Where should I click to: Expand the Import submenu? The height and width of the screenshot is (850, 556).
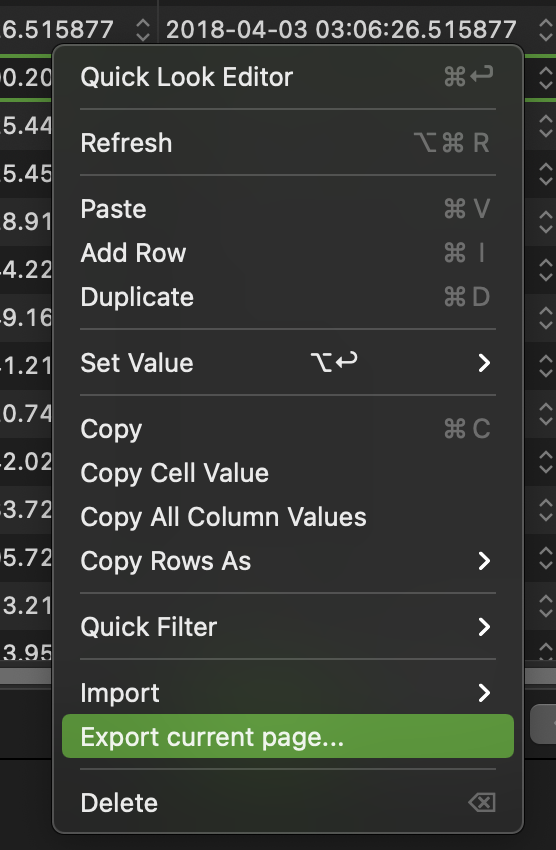(x=288, y=692)
